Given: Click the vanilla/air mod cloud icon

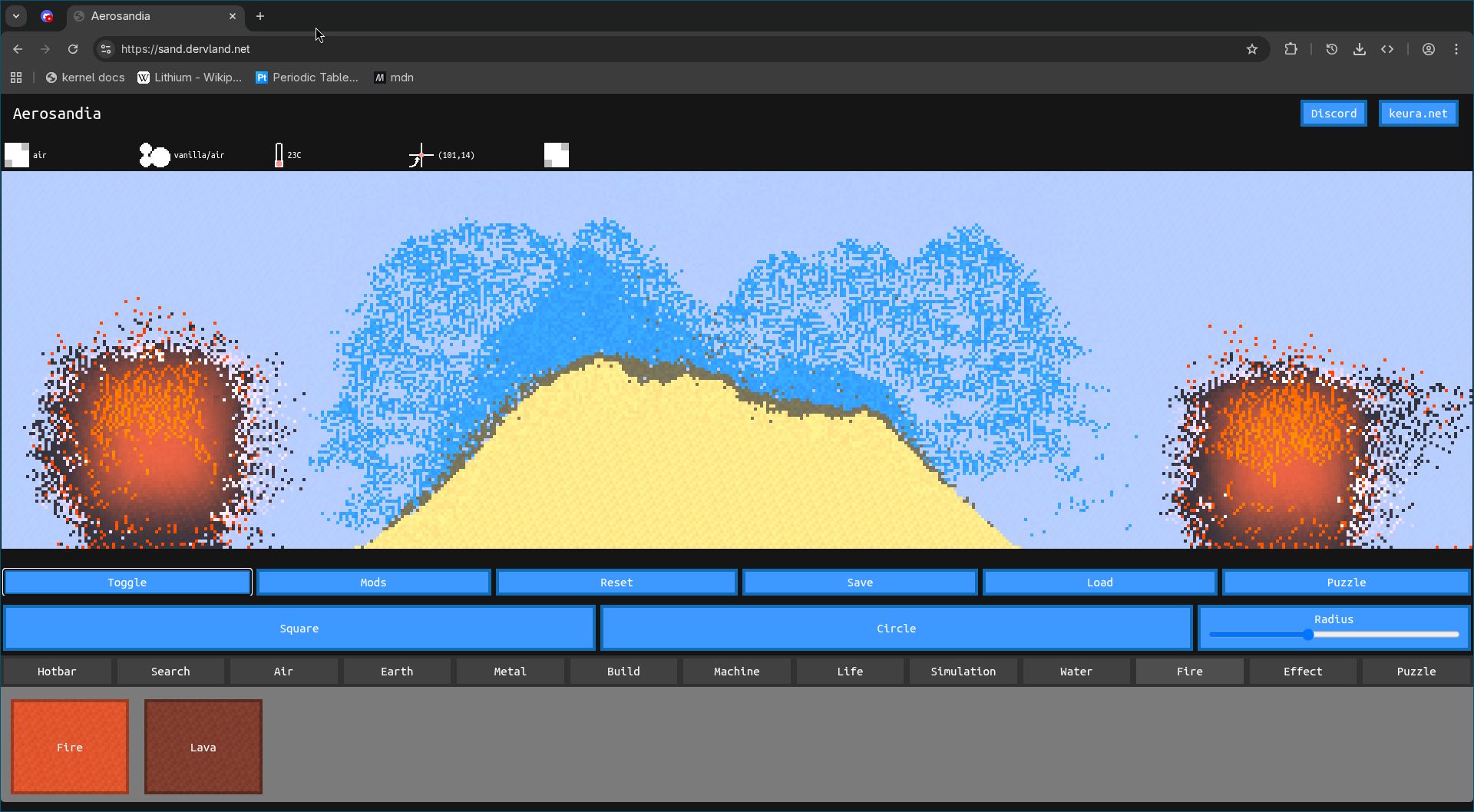Looking at the screenshot, I should tap(154, 155).
